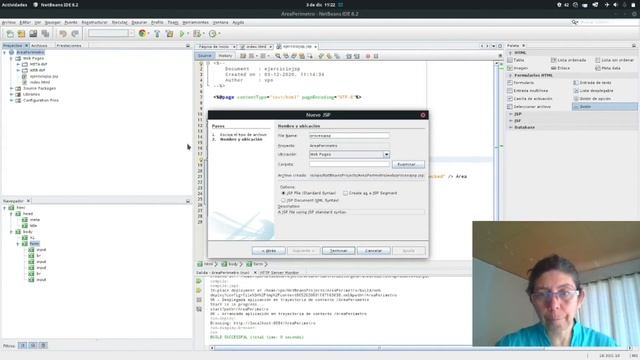
Task: Expand the Database palette category
Action: tap(510, 127)
